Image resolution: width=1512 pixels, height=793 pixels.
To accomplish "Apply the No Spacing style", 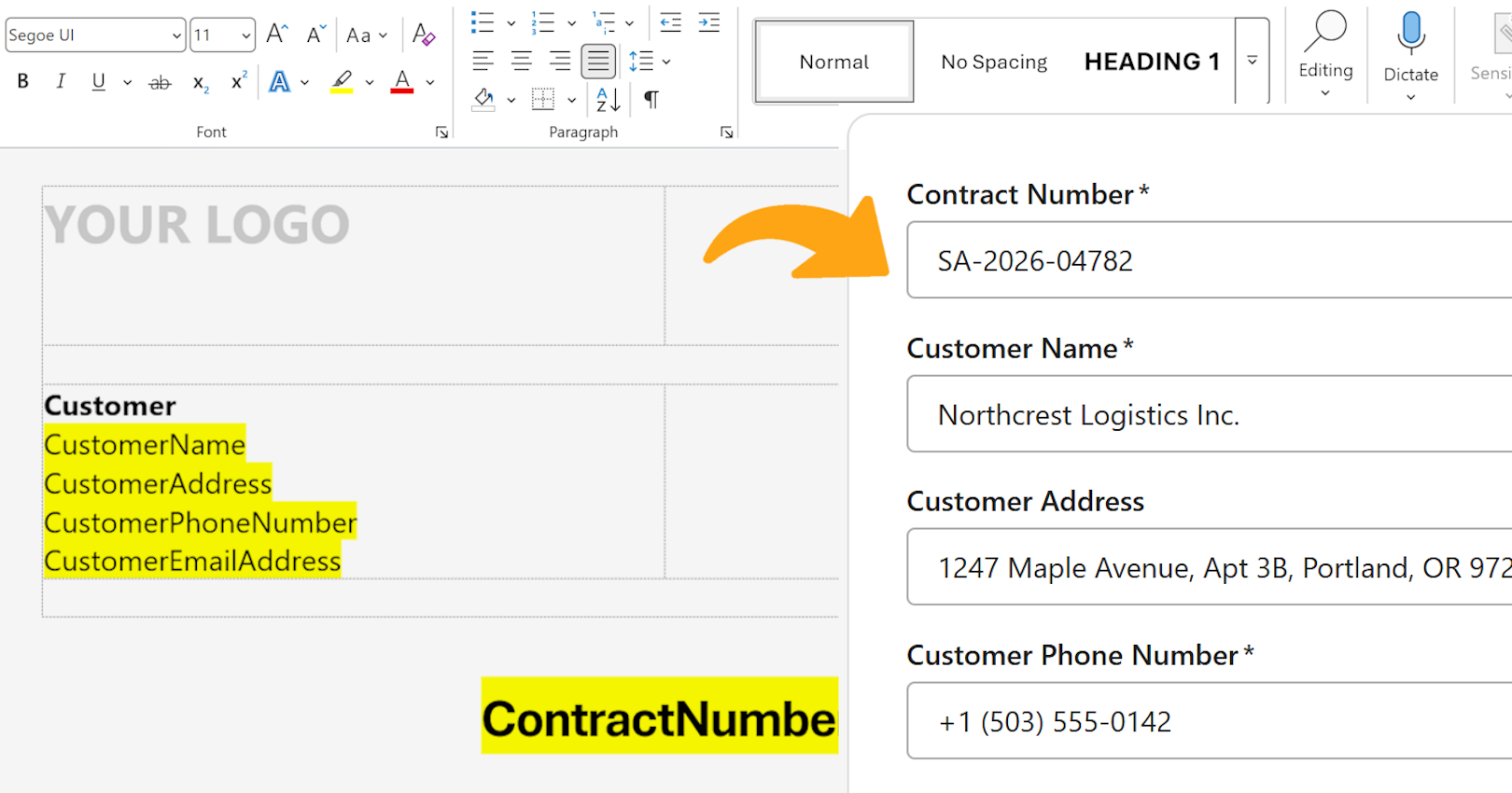I will [994, 62].
